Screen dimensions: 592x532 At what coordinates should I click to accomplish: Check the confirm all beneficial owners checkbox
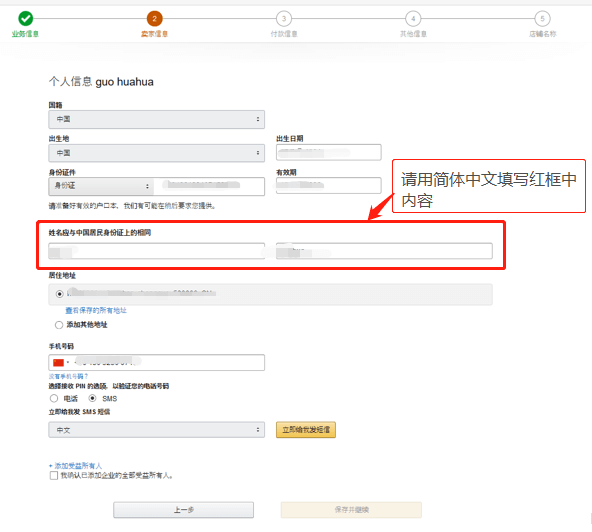54,475
